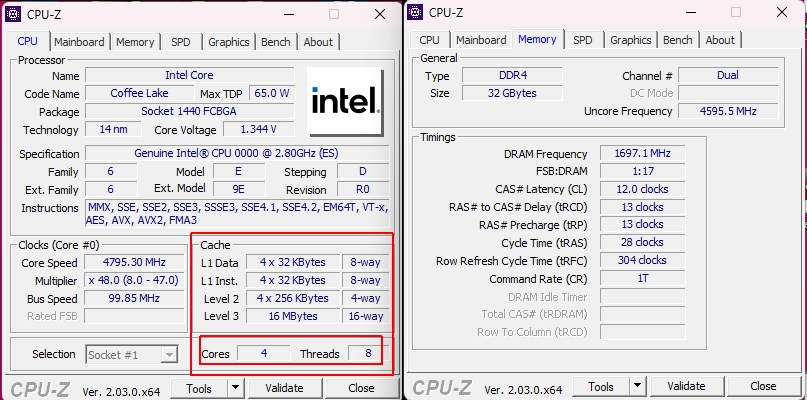
Task: Click the Uncore Frequency value 4595.5 MHz
Action: [x=728, y=111]
